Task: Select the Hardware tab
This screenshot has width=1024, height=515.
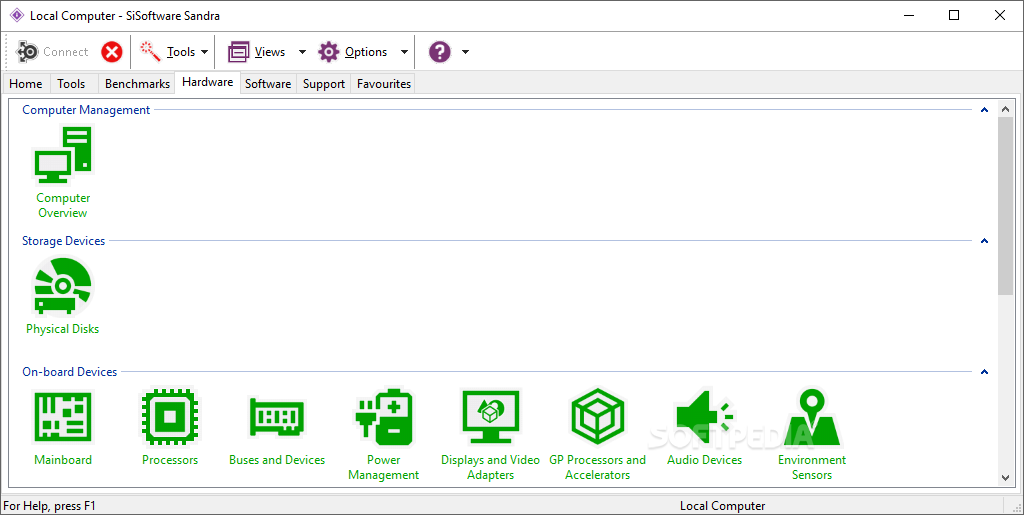Action: coord(208,82)
